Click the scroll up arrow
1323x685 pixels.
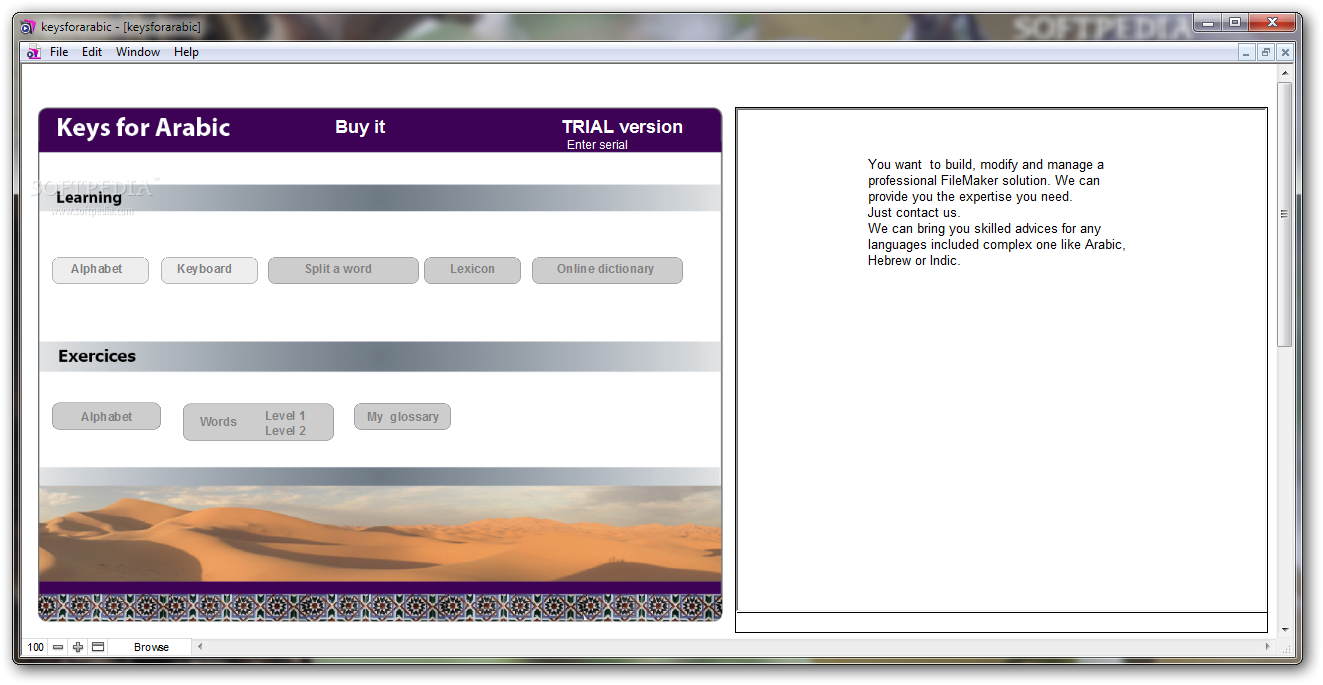(1285, 73)
